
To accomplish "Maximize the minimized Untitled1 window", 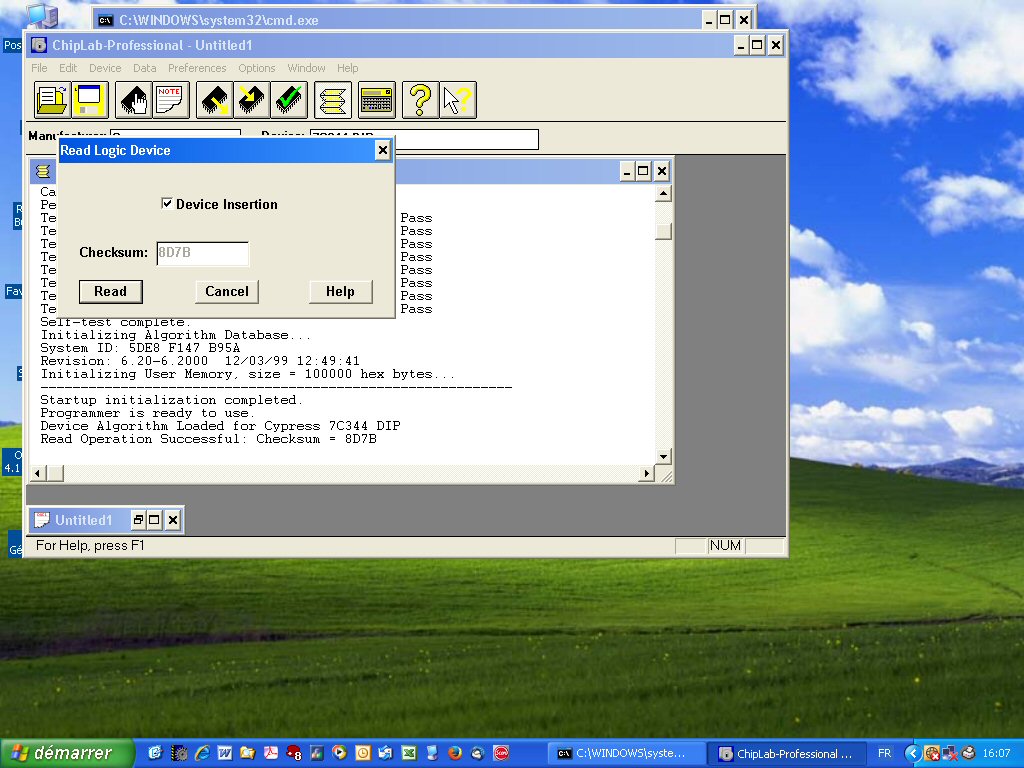I will pyautogui.click(x=155, y=520).
